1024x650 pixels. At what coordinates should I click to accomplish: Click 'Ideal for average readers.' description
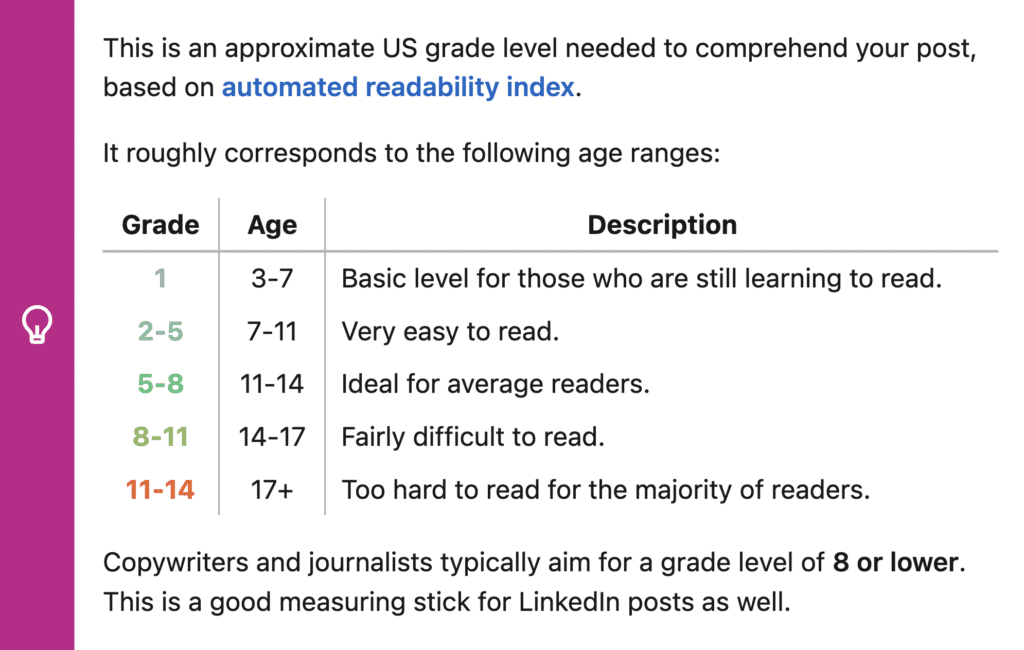pos(495,384)
